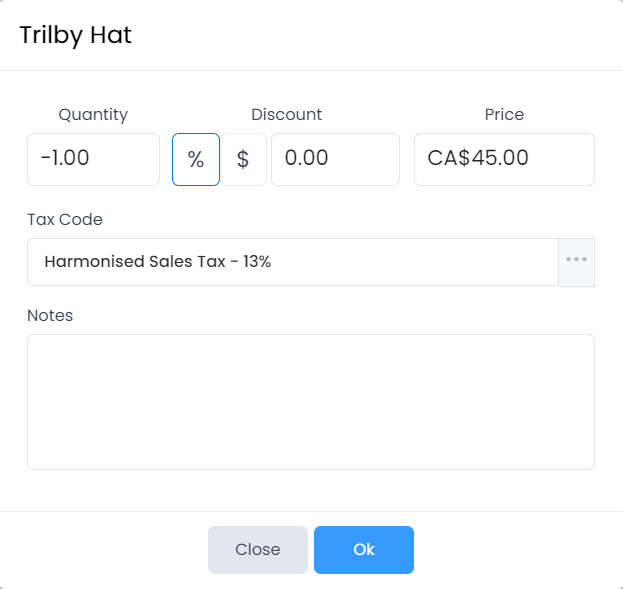This screenshot has width=623, height=589.
Task: Click the Quantity label
Action: 93,114
